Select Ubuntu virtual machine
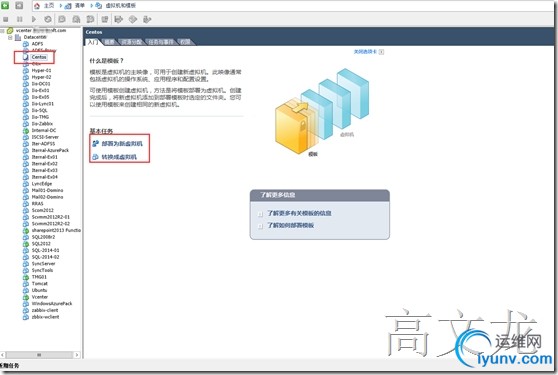 [x=39, y=290]
